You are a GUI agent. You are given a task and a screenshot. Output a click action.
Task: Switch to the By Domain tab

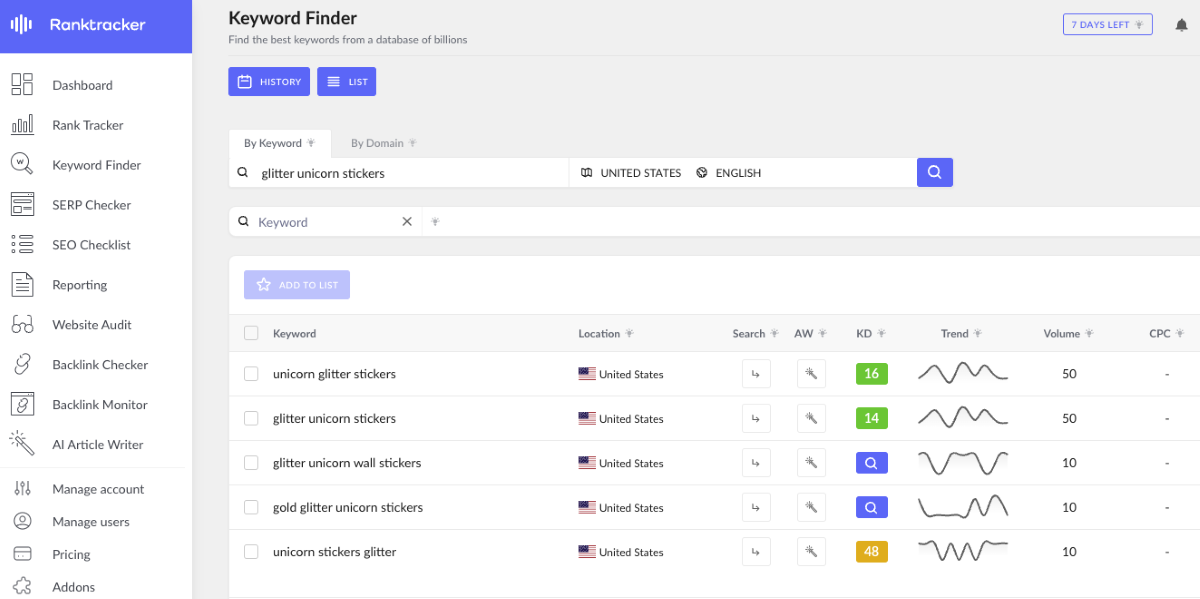click(x=384, y=143)
